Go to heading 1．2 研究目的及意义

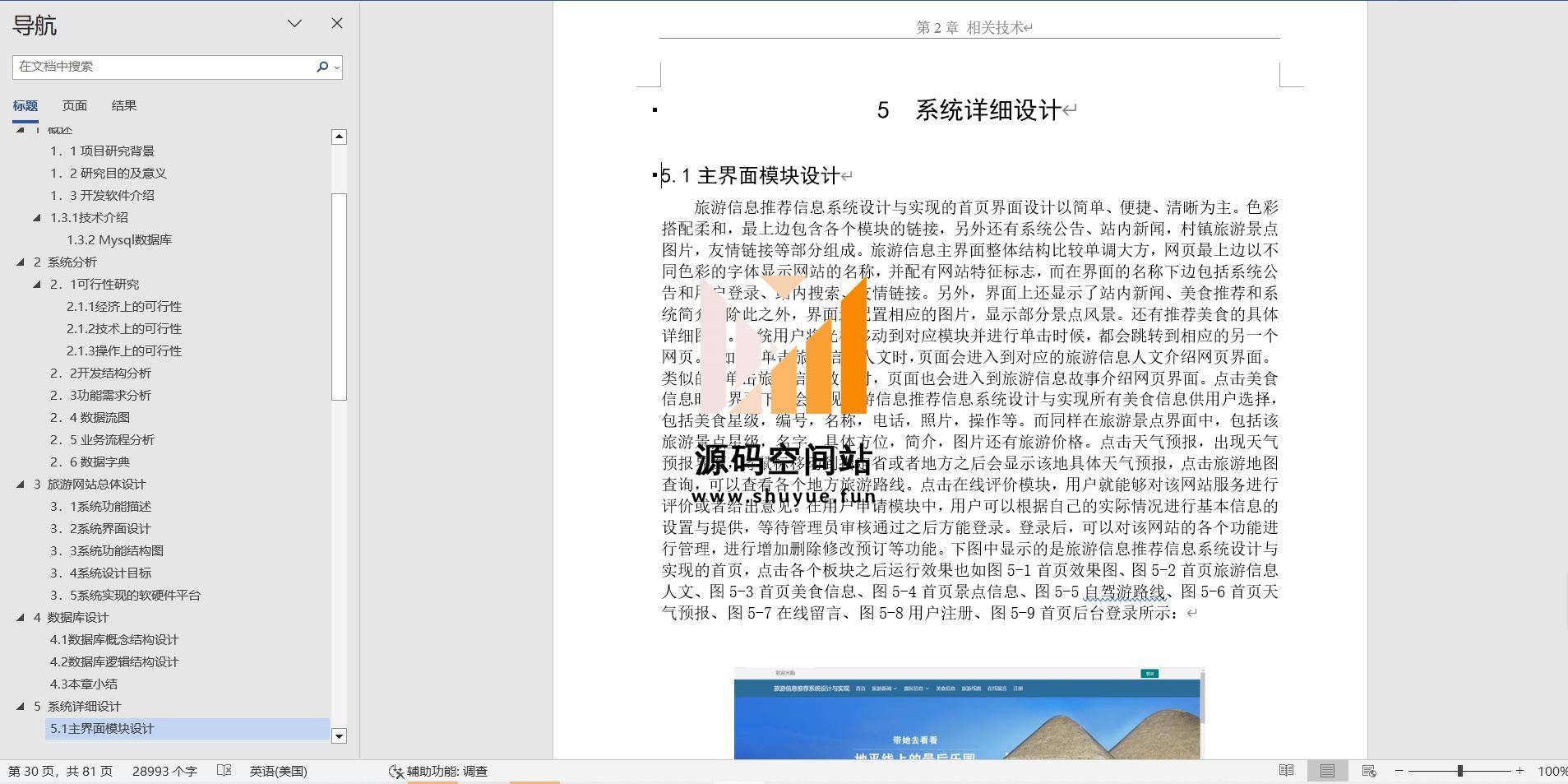109,173
